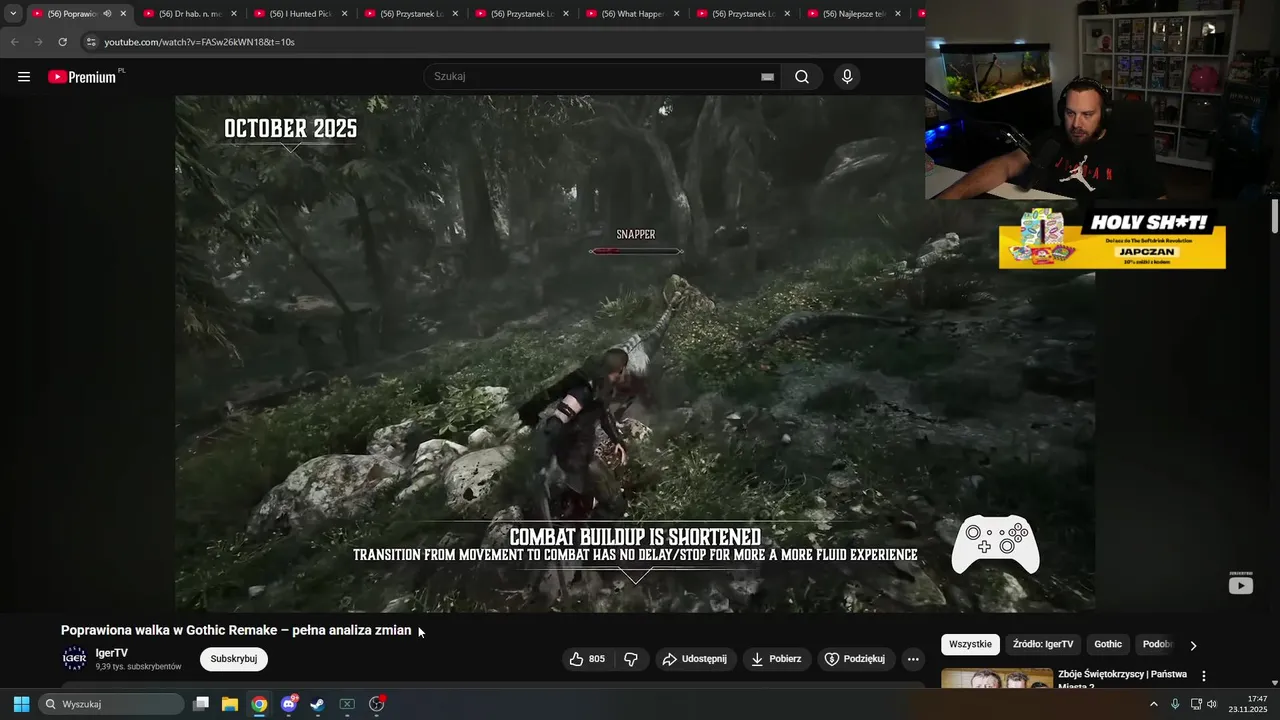This screenshot has width=1280, height=720.
Task: Close the What Happen tab
Action: click(x=676, y=14)
